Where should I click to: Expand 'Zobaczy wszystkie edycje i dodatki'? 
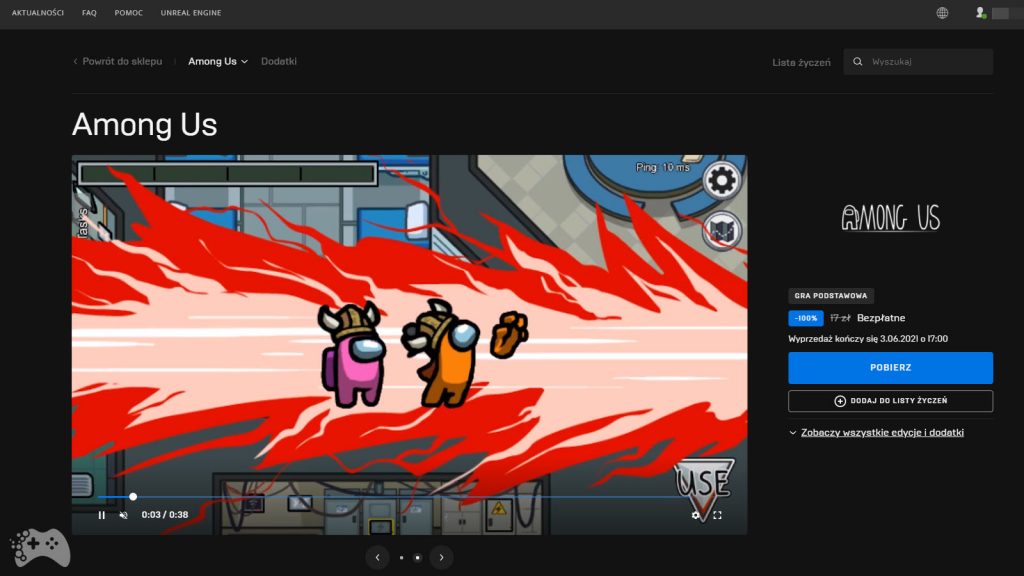click(876, 432)
